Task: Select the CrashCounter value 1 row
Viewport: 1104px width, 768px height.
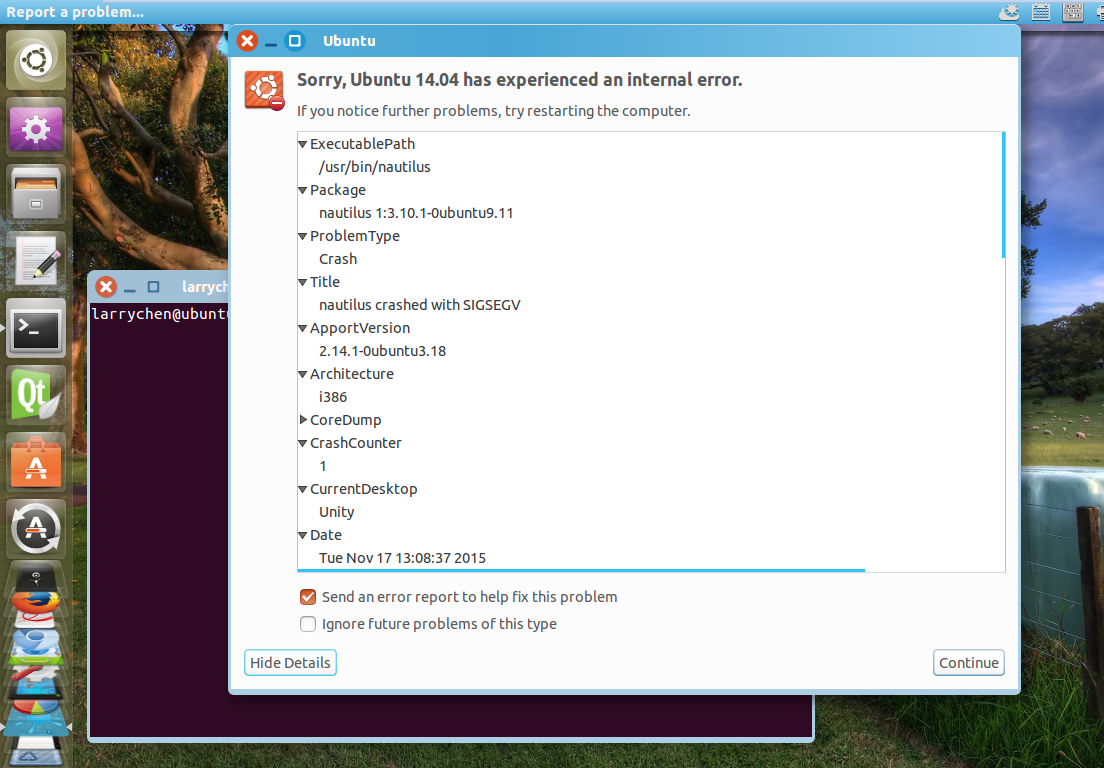Action: coord(651,466)
